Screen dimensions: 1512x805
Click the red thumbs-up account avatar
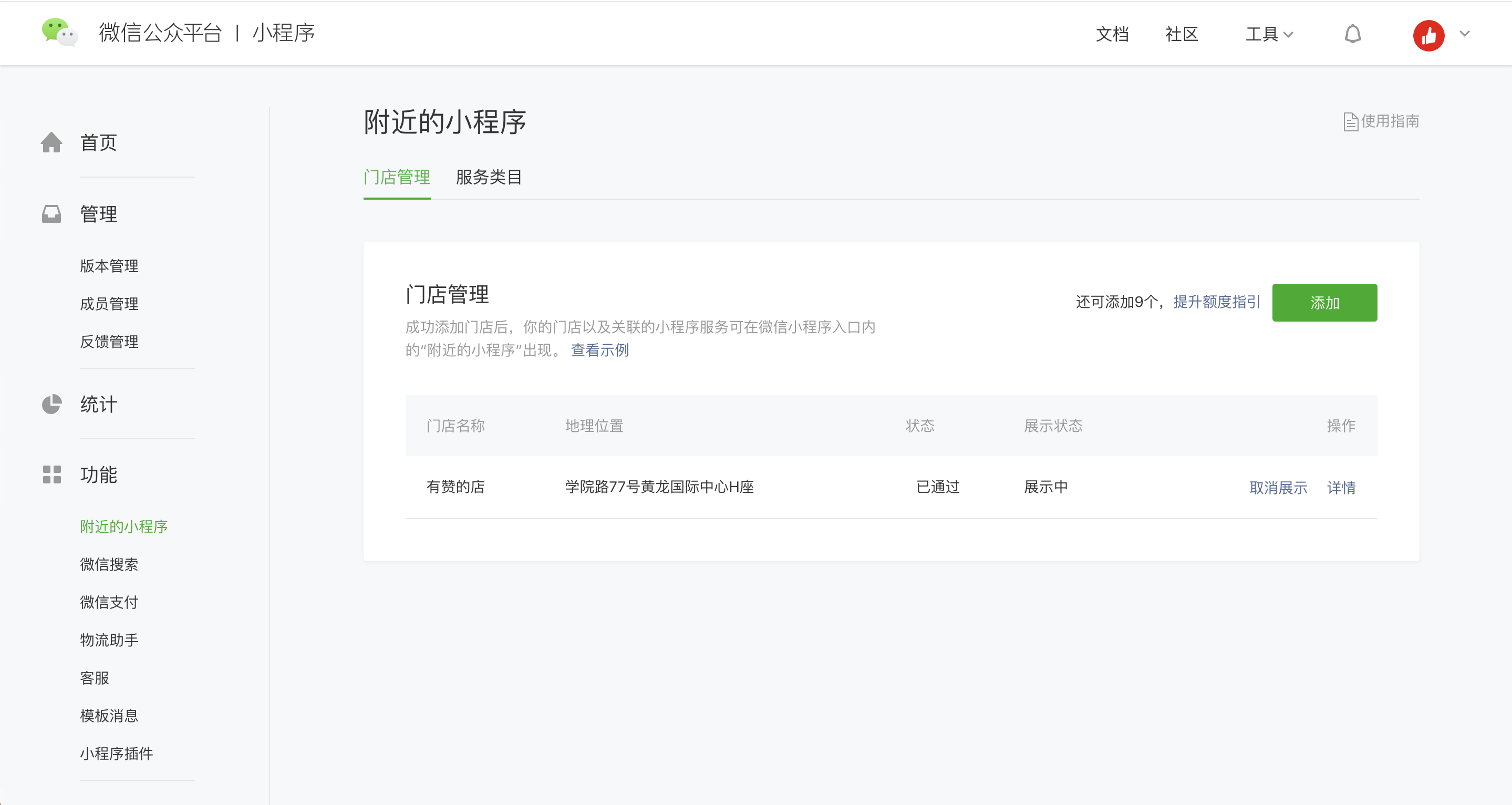pos(1428,35)
